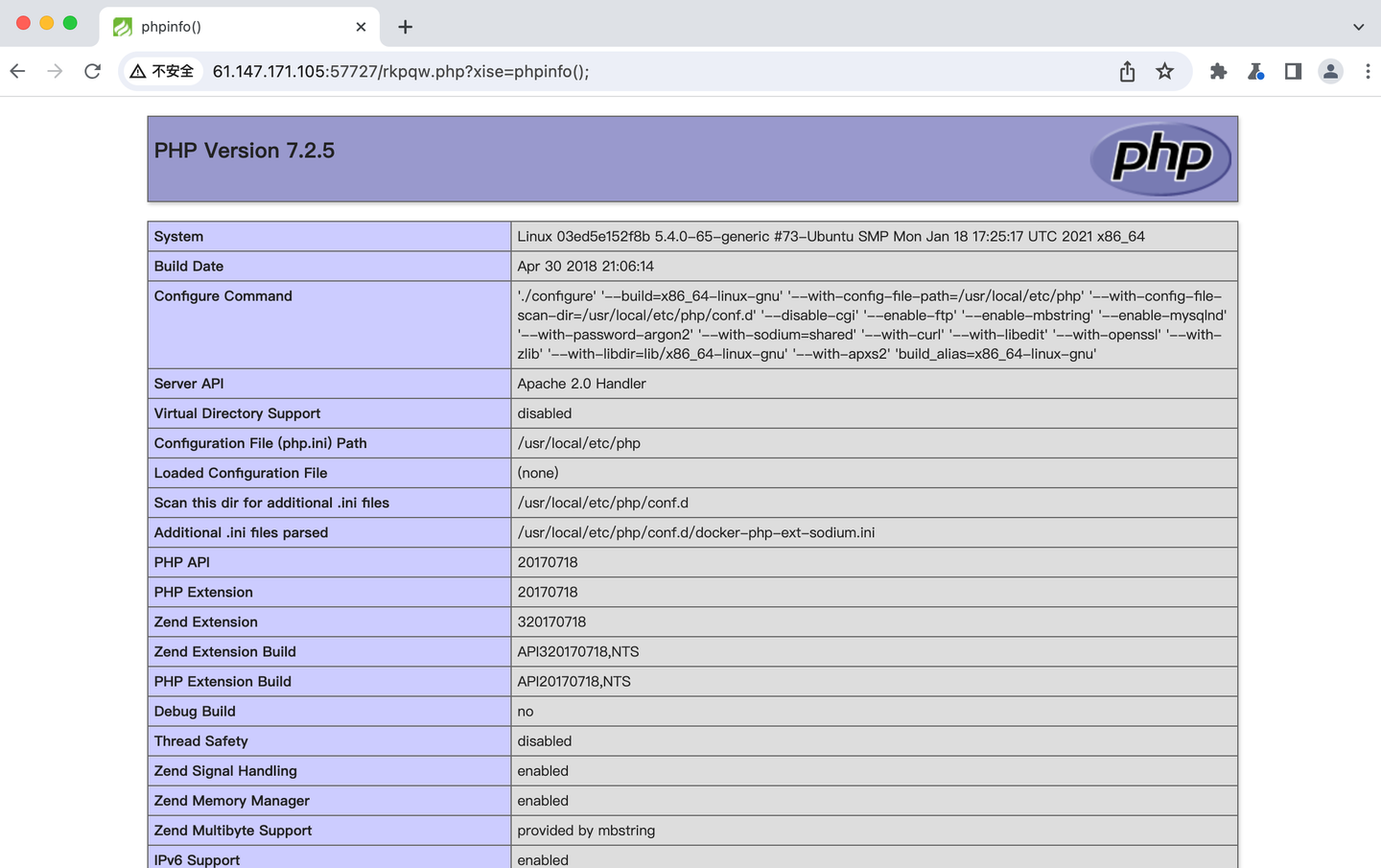
Task: Open the tab search chevron
Action: [1361, 26]
